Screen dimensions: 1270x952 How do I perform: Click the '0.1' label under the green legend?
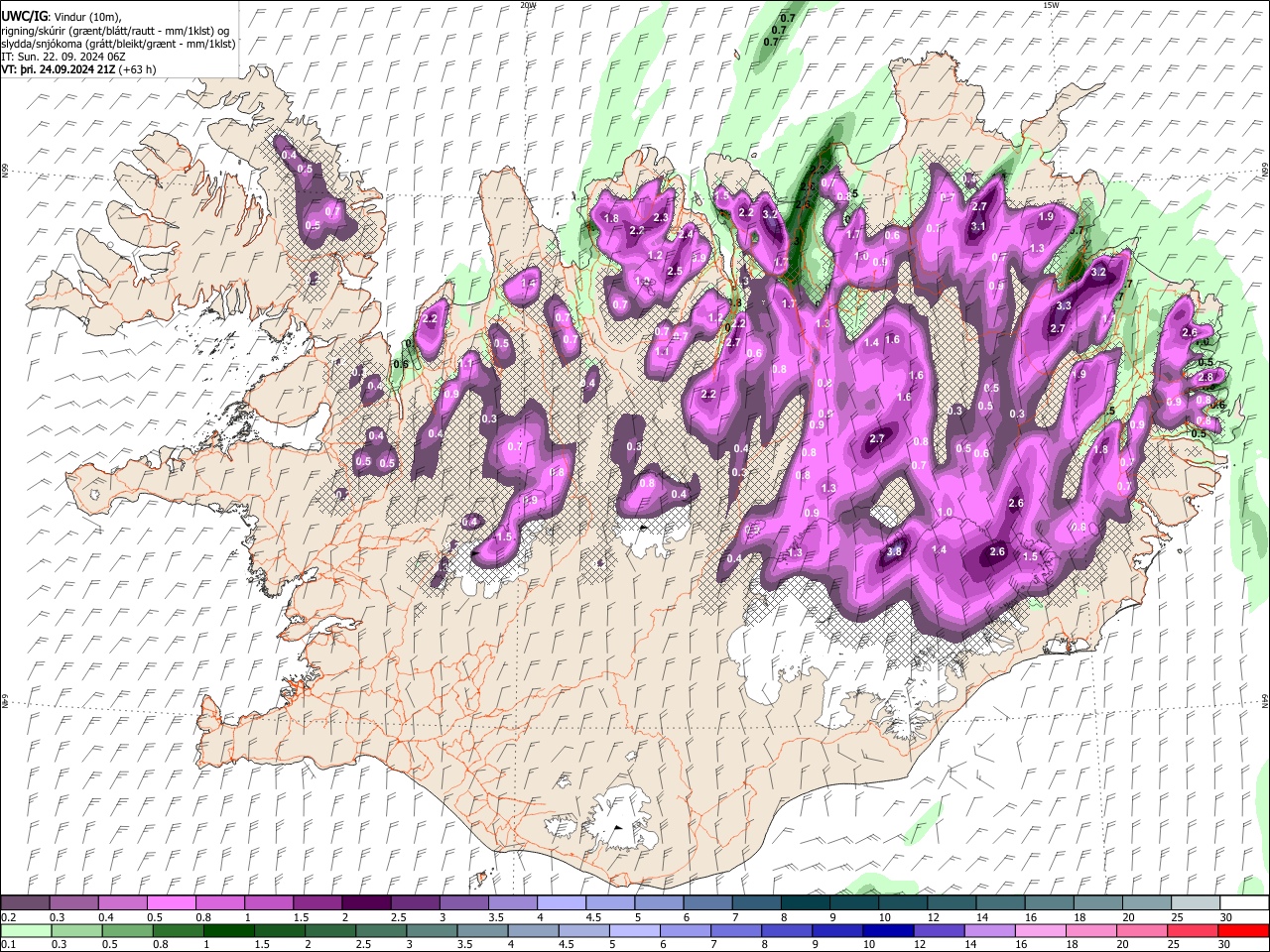[x=8, y=945]
